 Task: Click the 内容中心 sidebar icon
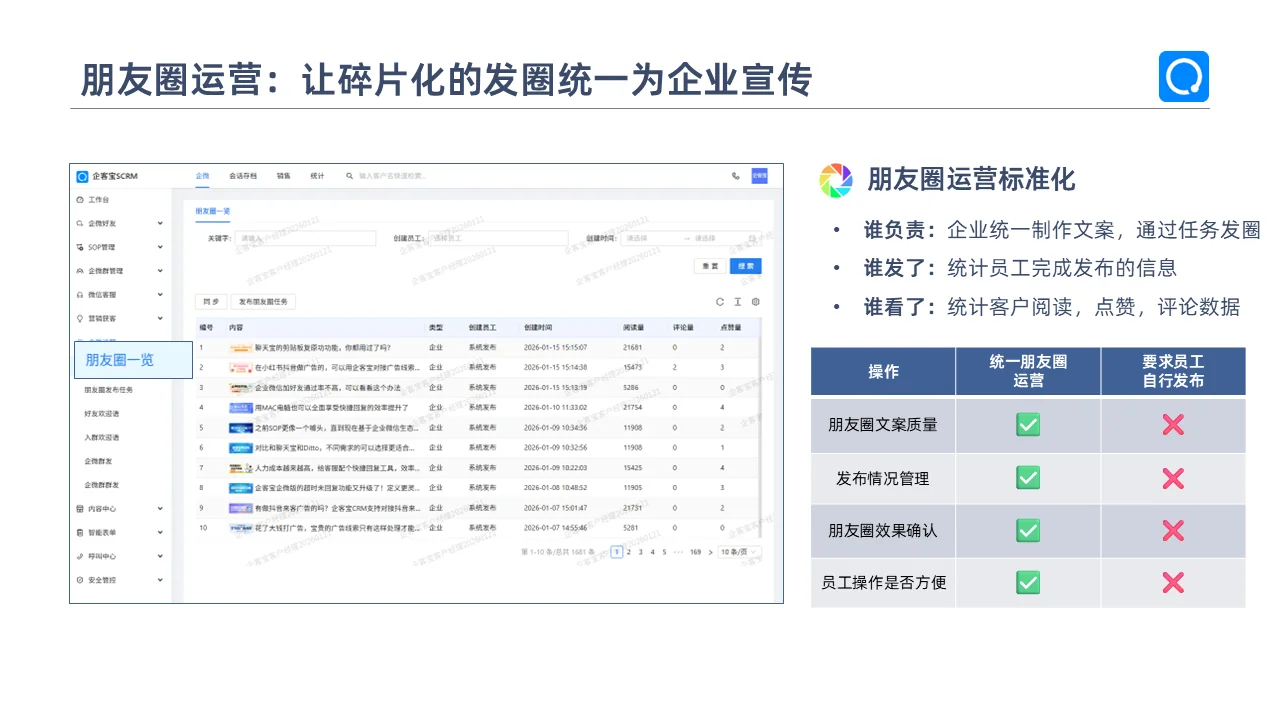coord(80,509)
